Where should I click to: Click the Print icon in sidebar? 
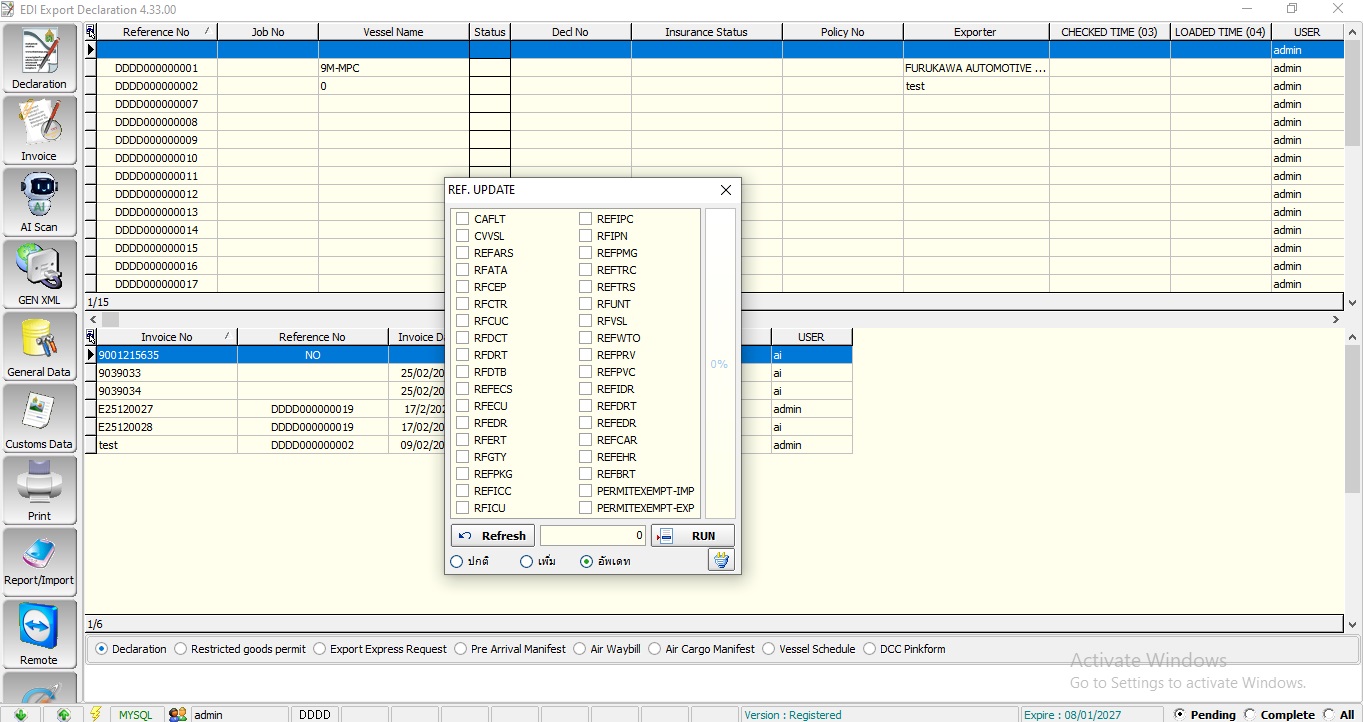point(40,489)
